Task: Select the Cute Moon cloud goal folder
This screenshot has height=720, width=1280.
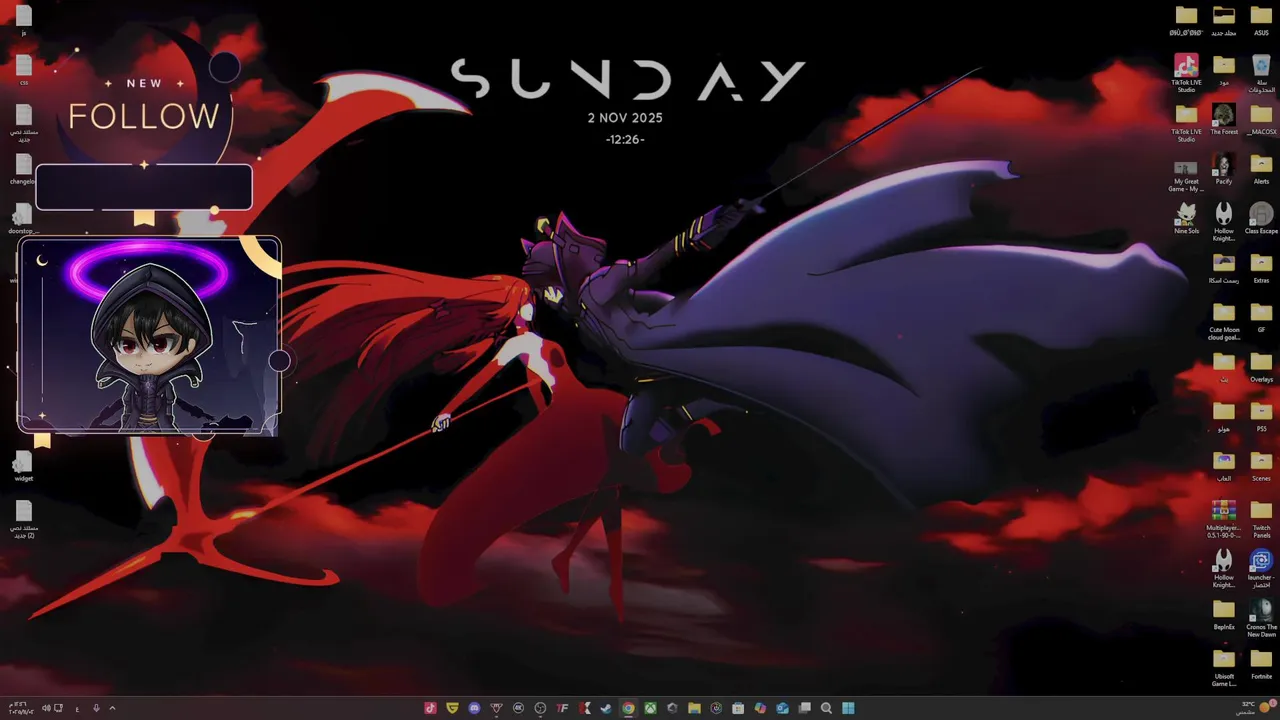Action: tap(1224, 320)
